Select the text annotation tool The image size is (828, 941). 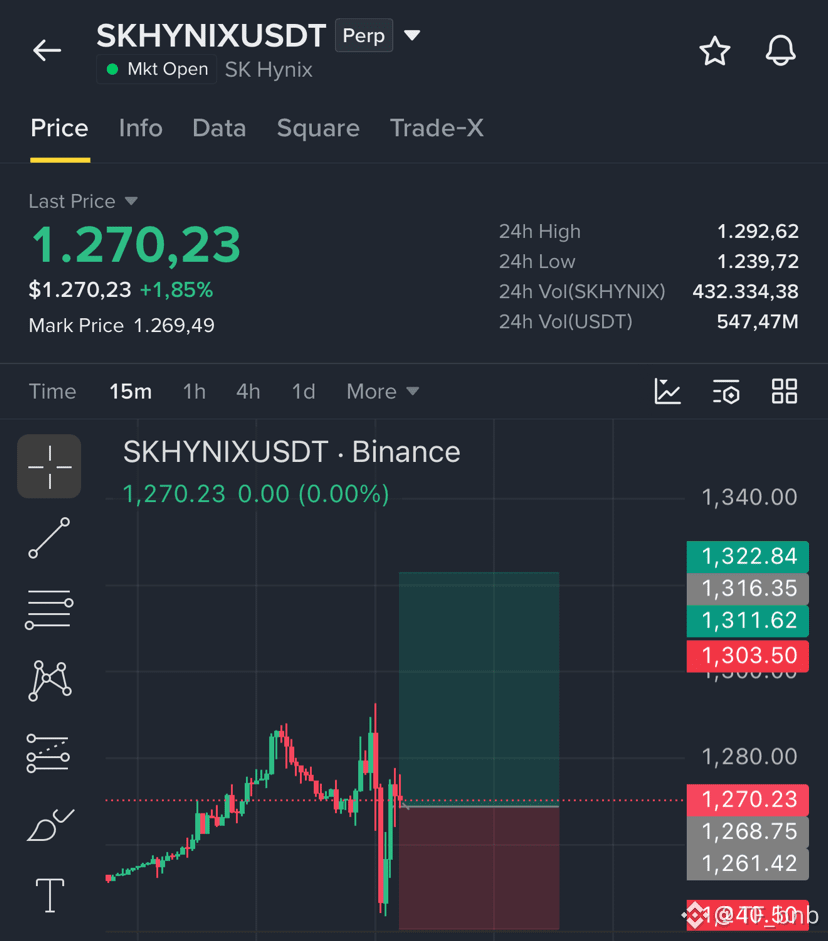50,895
